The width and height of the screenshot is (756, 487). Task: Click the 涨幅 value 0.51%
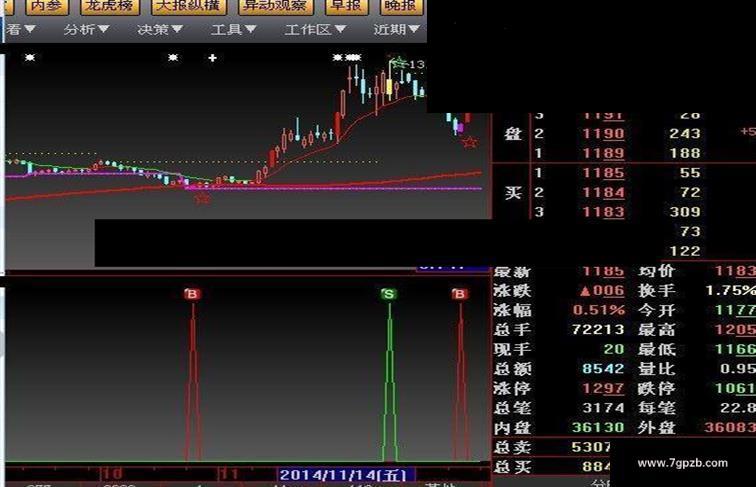pos(599,310)
